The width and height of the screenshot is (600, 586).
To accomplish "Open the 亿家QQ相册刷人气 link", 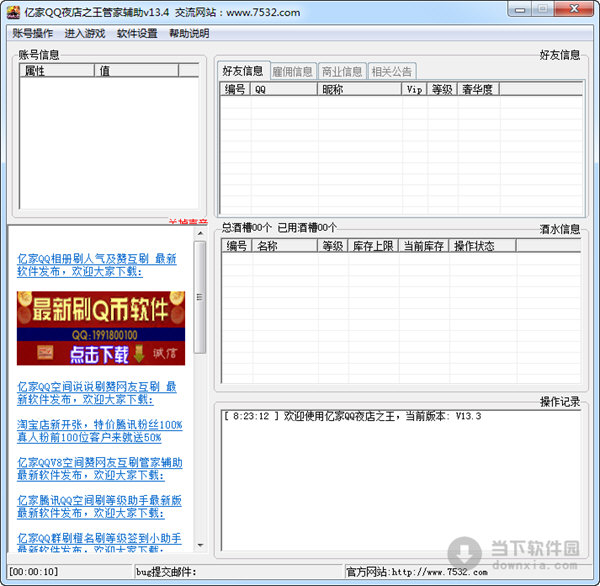I will coord(96,265).
